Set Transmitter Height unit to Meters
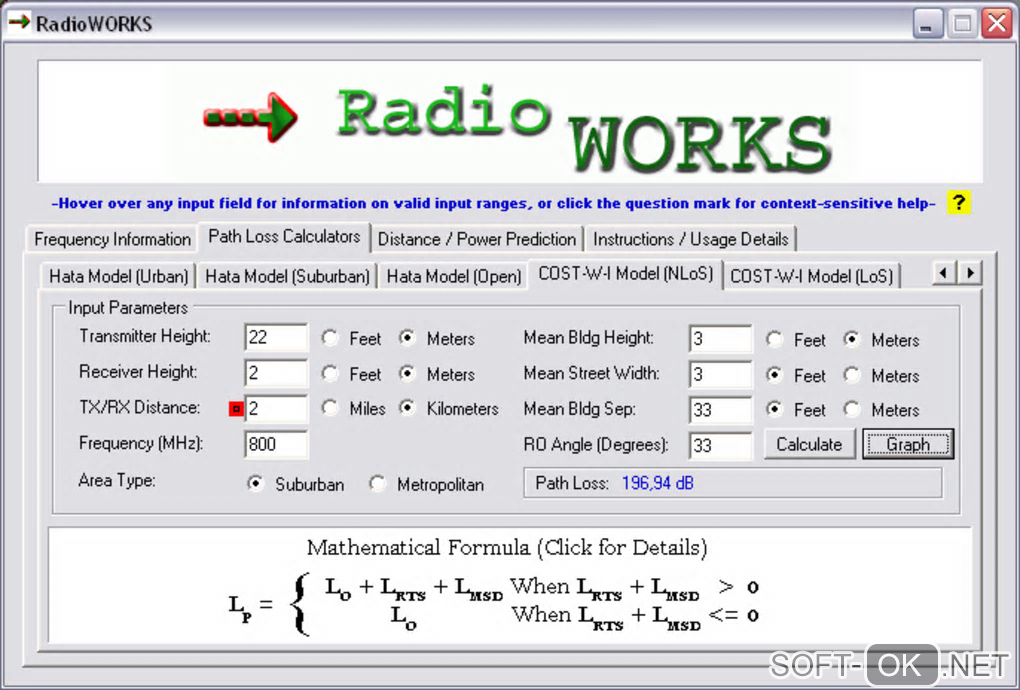 [437, 338]
